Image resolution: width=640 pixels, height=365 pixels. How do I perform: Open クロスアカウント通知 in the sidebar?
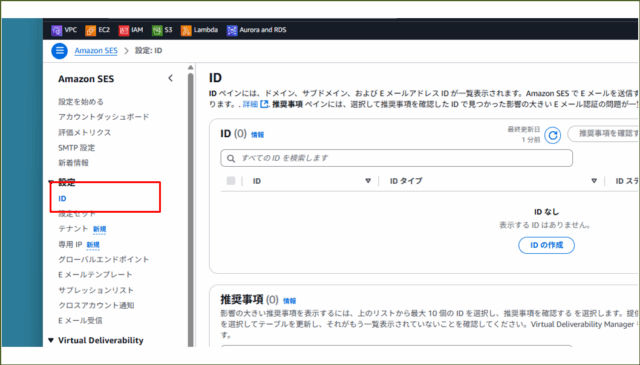click(96, 305)
